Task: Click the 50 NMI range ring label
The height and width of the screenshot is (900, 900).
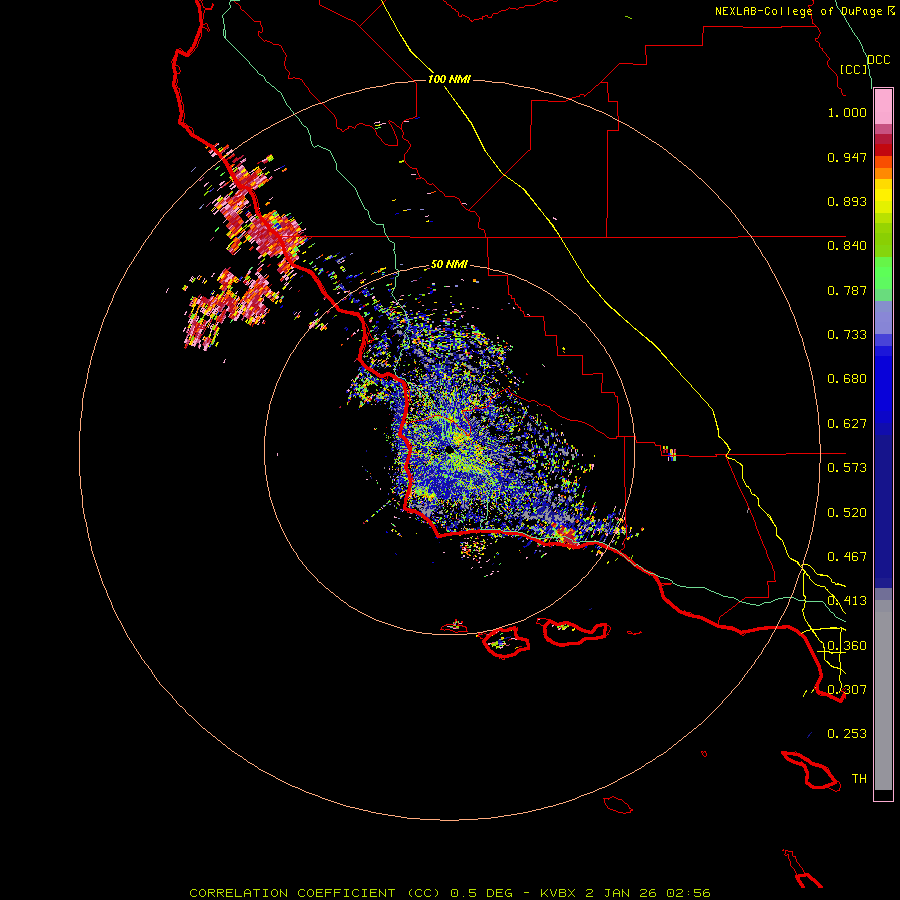Action: point(449,265)
